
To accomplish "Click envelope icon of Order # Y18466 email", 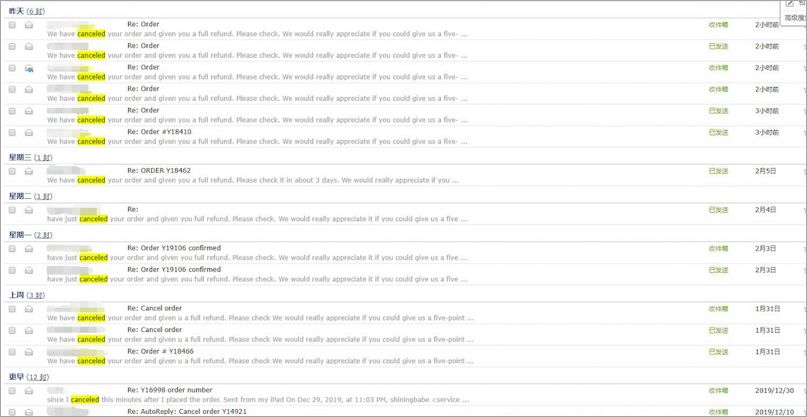I will pos(30,352).
